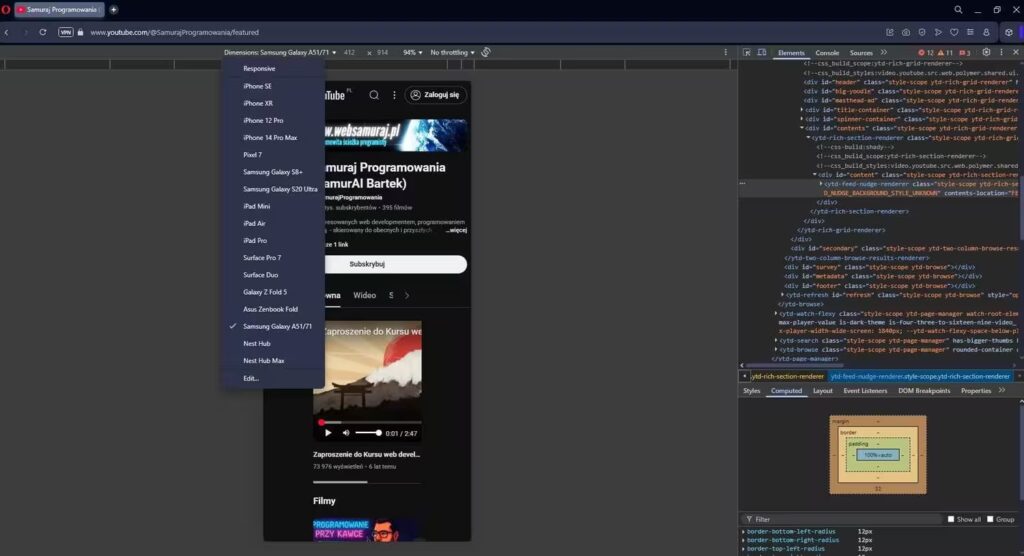Open the Easy Setup lines icon
Screen dimensions: 1024x556
(x=970, y=32)
